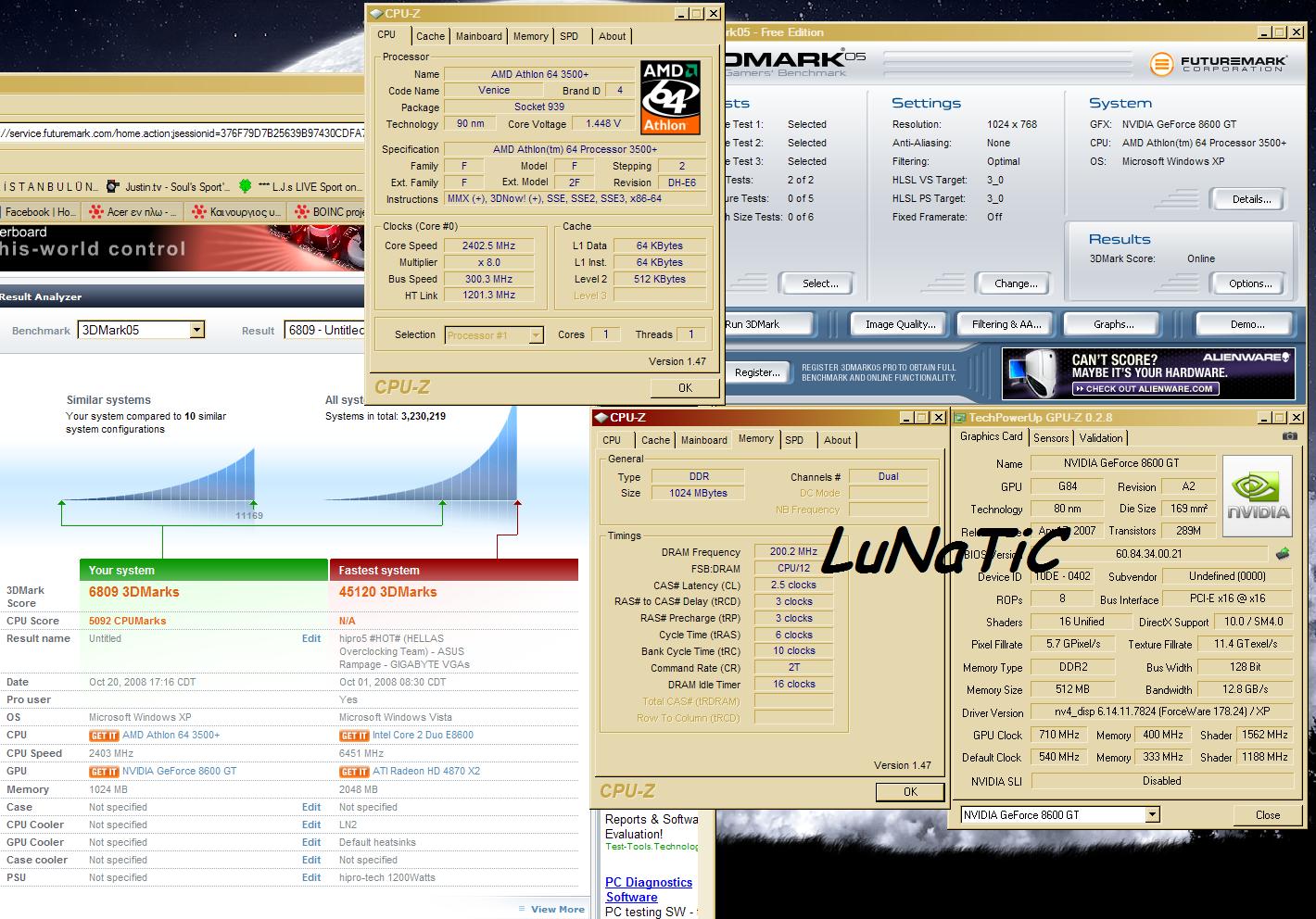Click the red favicon on the Acer tab
This screenshot has height=919, width=1316.
95,212
